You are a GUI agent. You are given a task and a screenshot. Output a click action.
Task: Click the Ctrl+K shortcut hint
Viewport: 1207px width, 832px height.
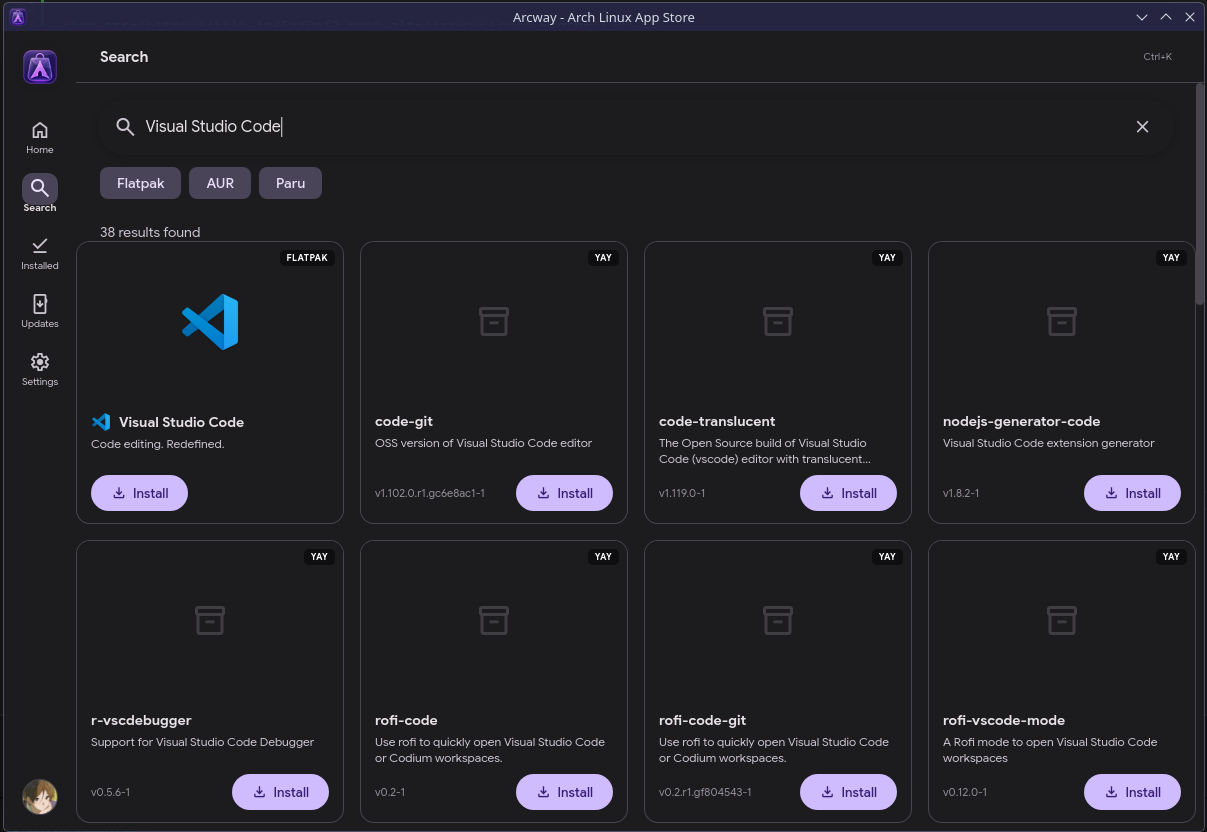1157,57
